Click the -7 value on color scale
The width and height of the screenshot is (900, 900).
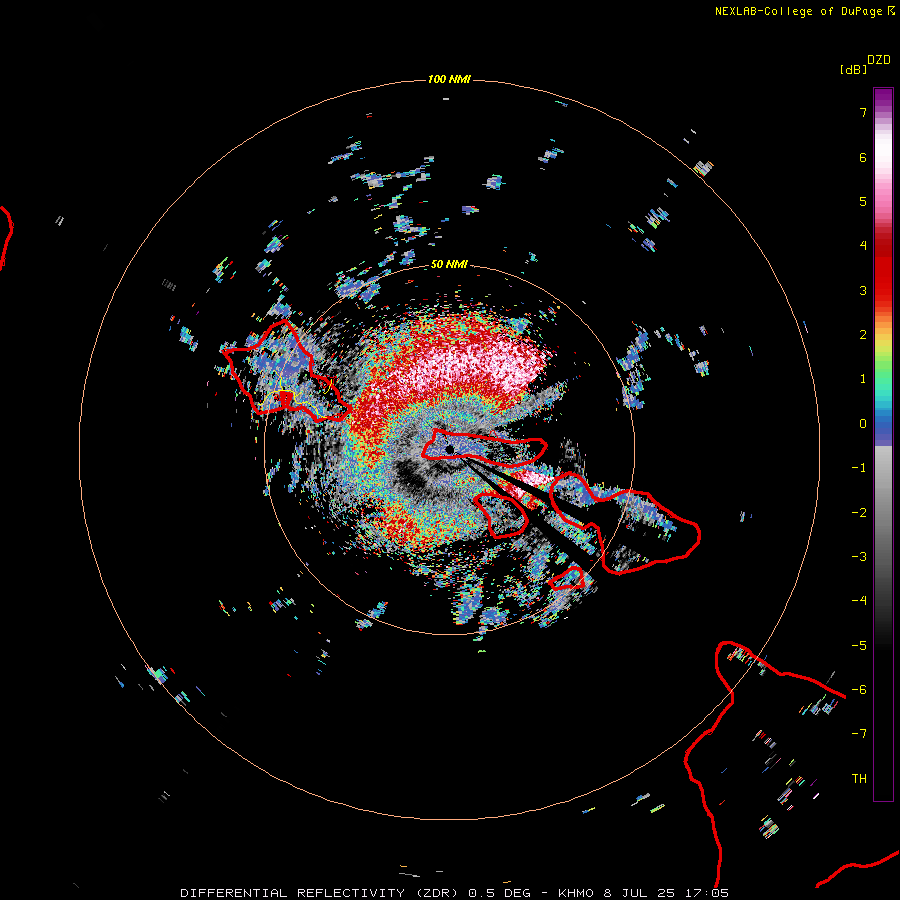click(x=859, y=734)
